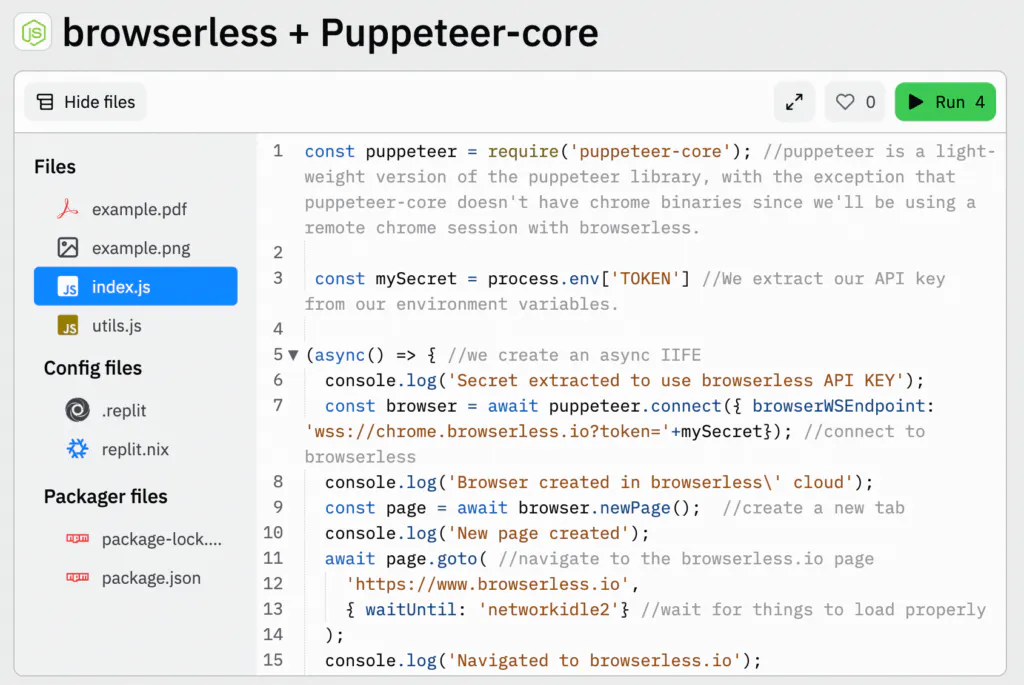The image size is (1024, 685).
Task: Click line number 15 in the gutter
Action: 273,660
